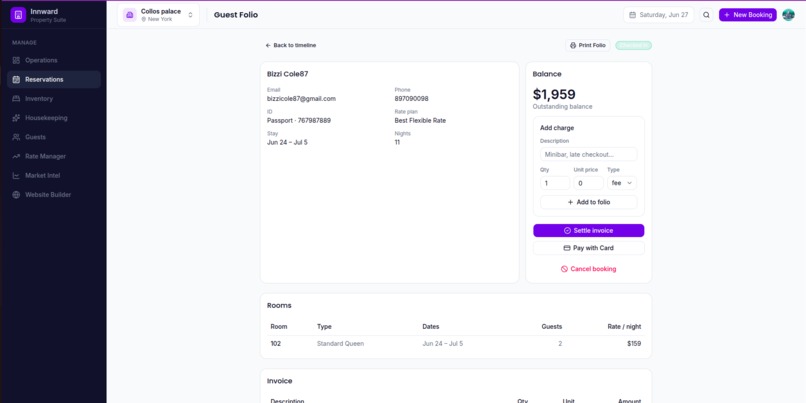Click the Jun 24 – Jul 5 room dates cell
This screenshot has height=403, width=806.
(443, 343)
